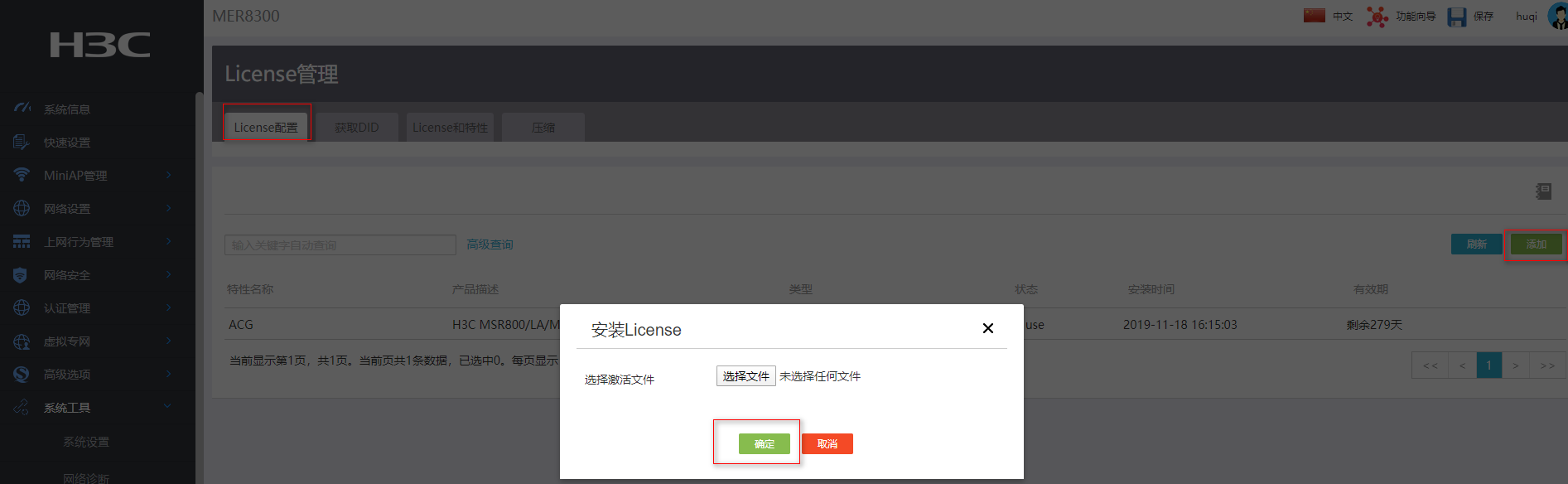Close the 安装License dialog with X
Image resolution: width=1568 pixels, height=484 pixels.
[987, 328]
